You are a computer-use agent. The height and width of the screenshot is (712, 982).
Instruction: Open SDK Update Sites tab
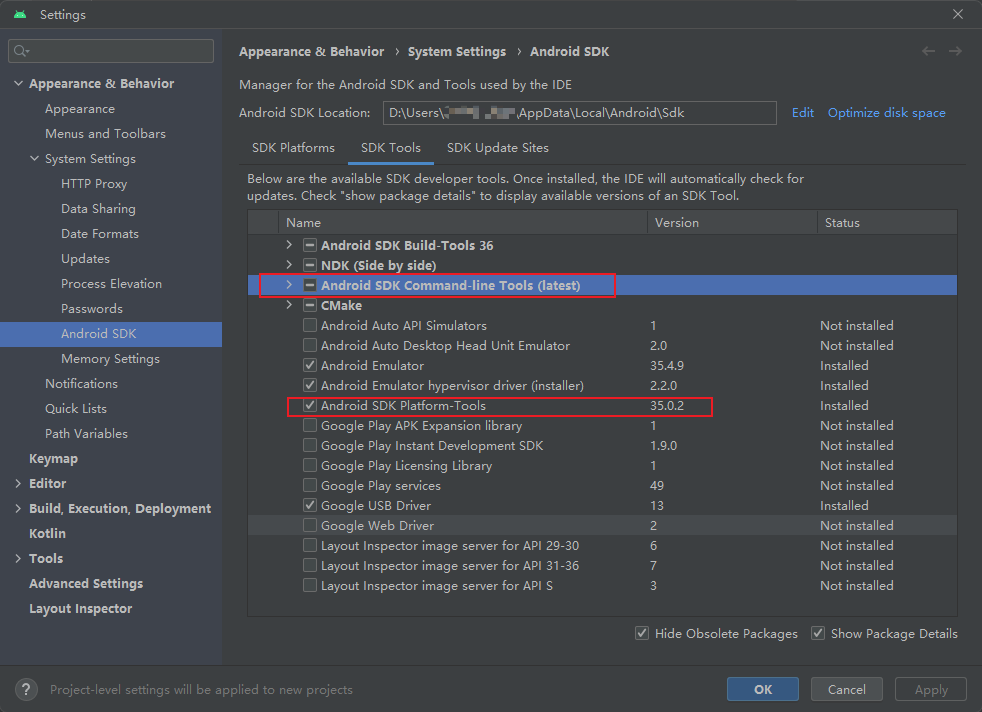pyautogui.click(x=498, y=148)
